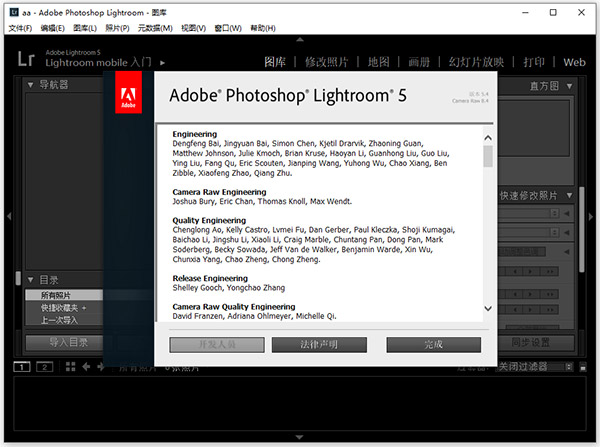Screen dimensions: 600x447
Task: Open the 图库(L) menu
Action: pos(85,28)
